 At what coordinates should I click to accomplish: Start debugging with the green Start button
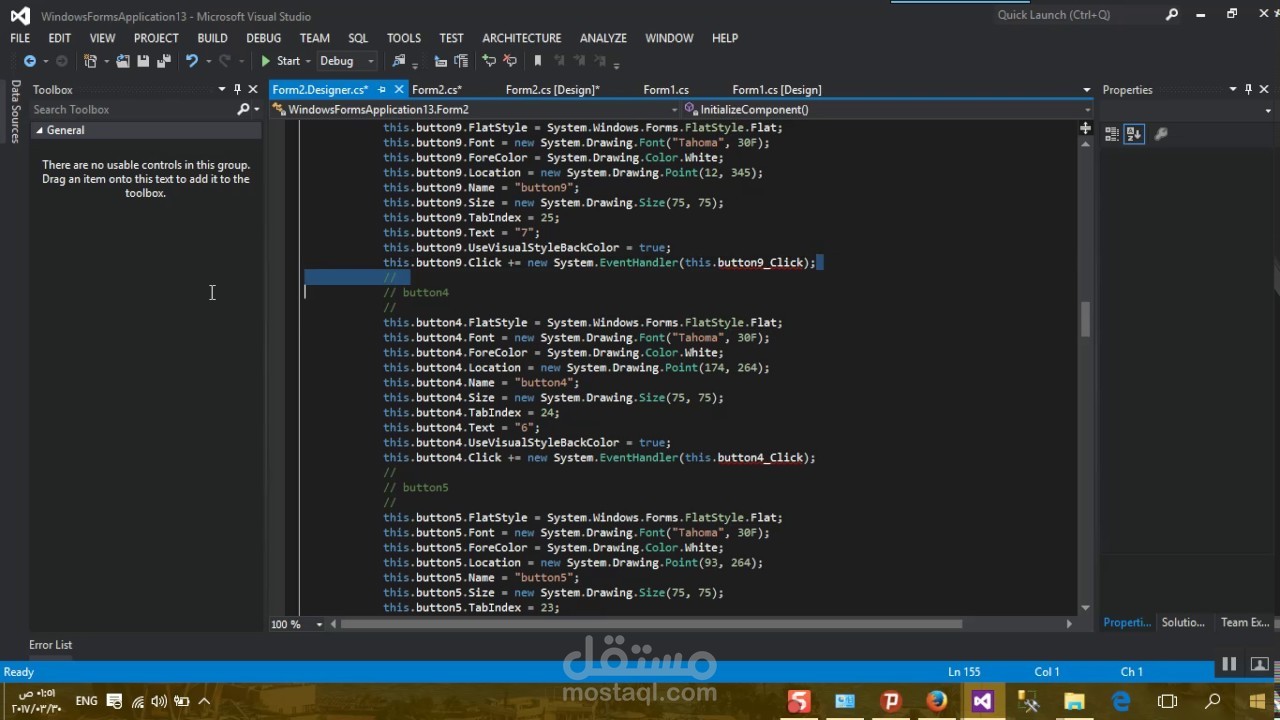click(280, 61)
